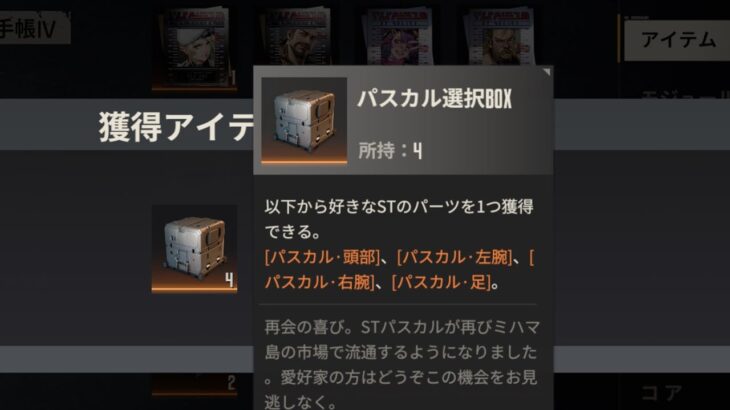Switch to the コア tab
This screenshot has height=410, width=730.
point(662,393)
